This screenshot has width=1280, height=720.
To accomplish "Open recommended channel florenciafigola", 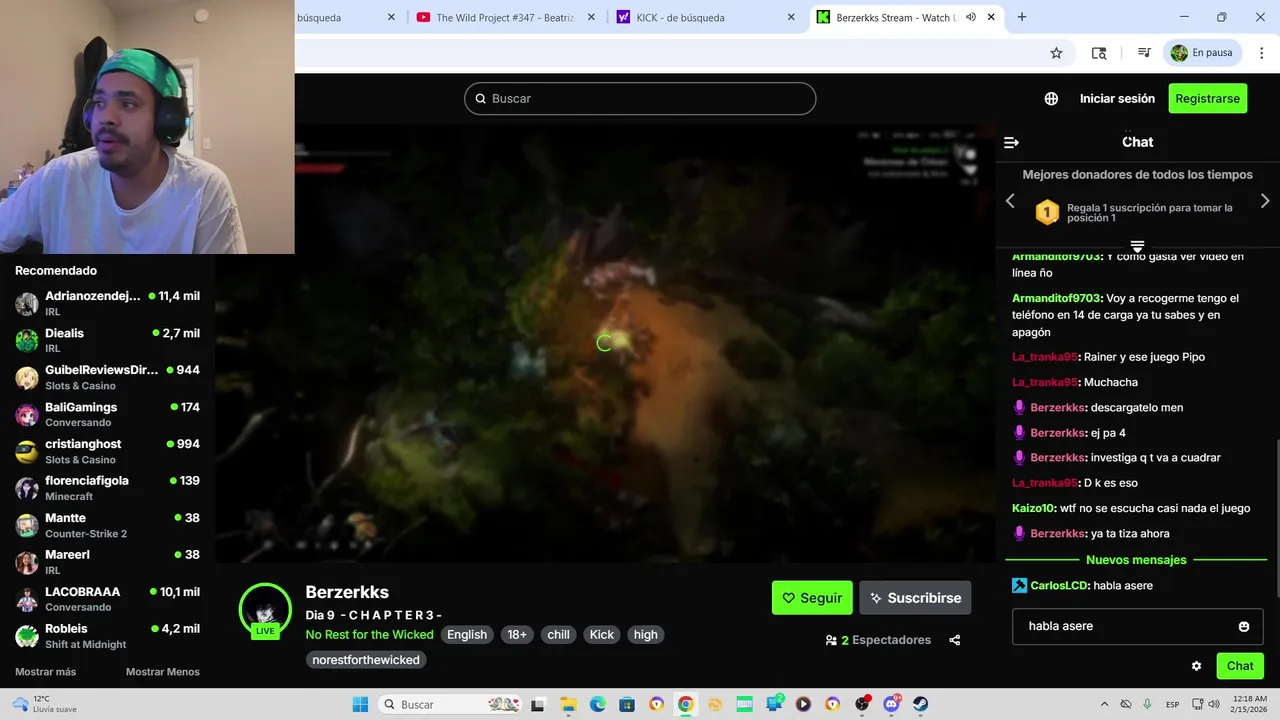I will tap(107, 488).
